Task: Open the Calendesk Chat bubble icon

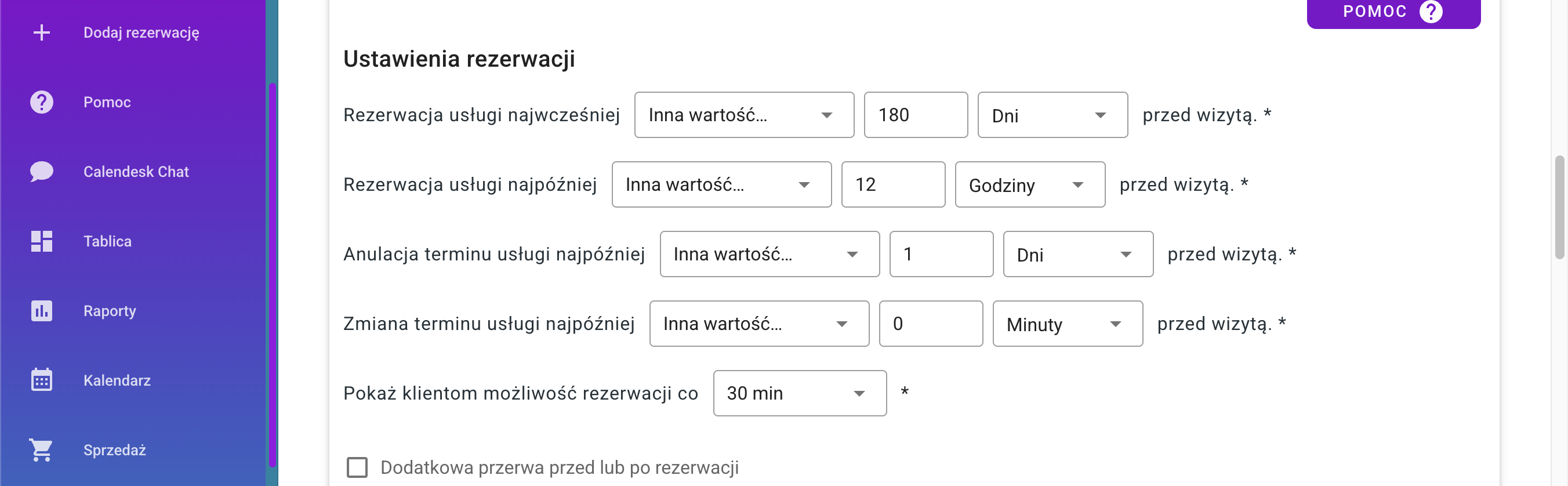Action: click(x=41, y=172)
